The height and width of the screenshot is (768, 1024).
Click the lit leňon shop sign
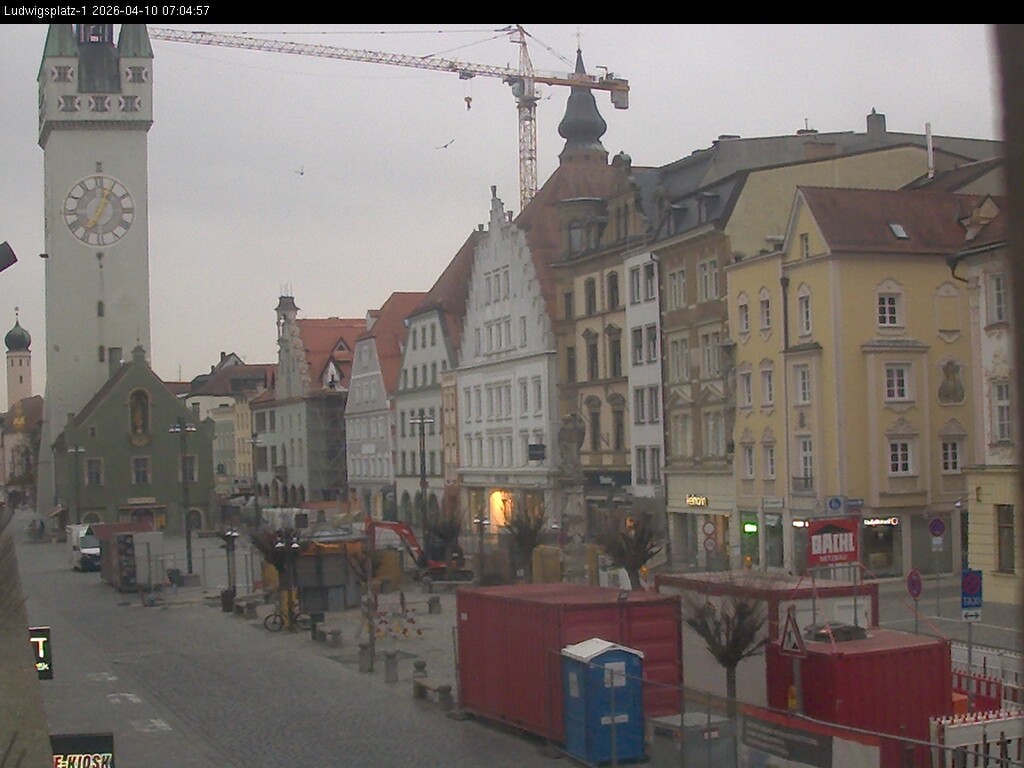[x=696, y=500]
